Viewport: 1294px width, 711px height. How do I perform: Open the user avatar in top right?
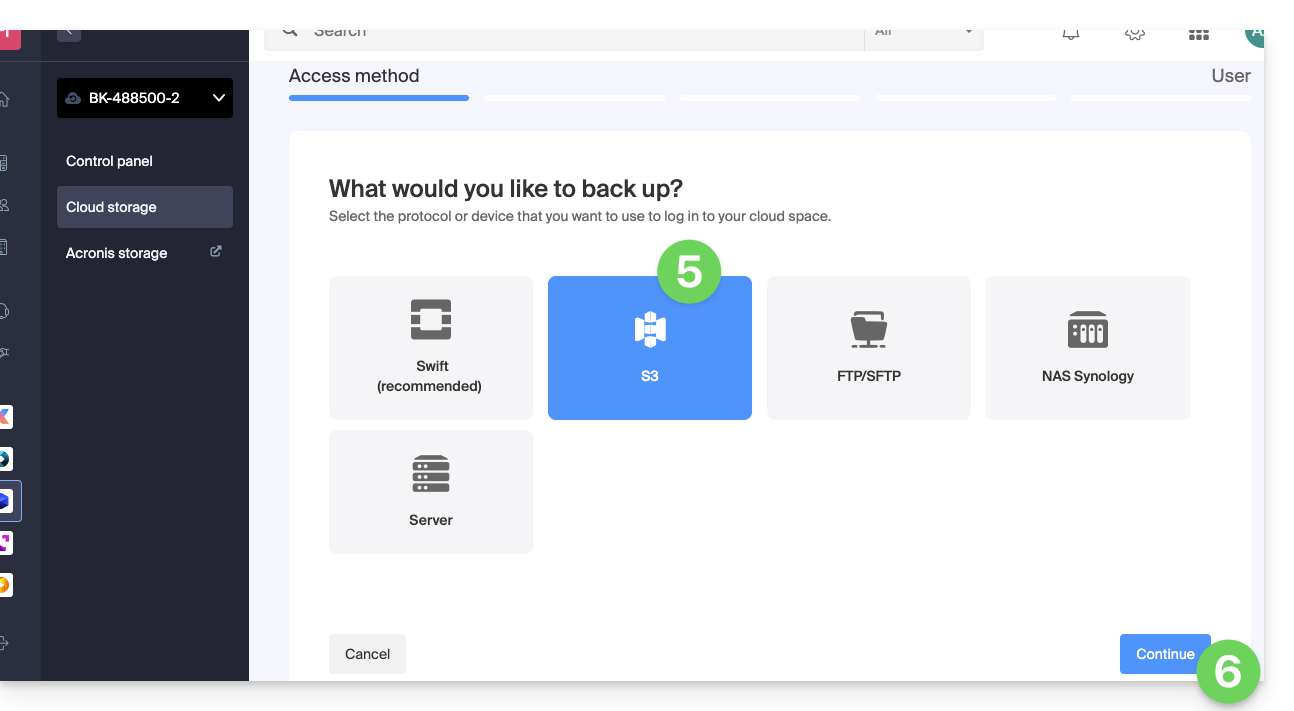(1254, 34)
